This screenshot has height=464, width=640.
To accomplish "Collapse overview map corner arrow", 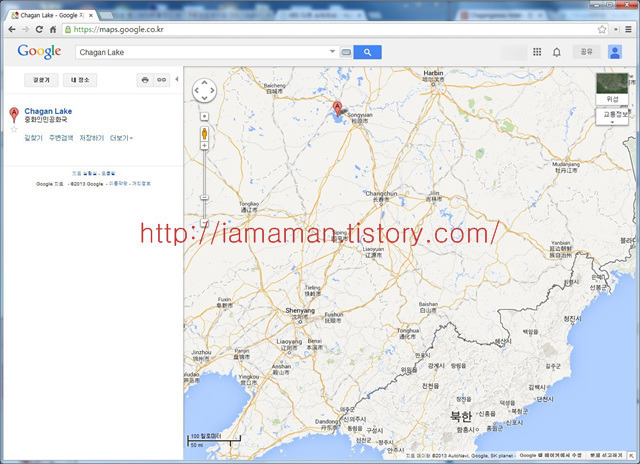I will (632, 455).
